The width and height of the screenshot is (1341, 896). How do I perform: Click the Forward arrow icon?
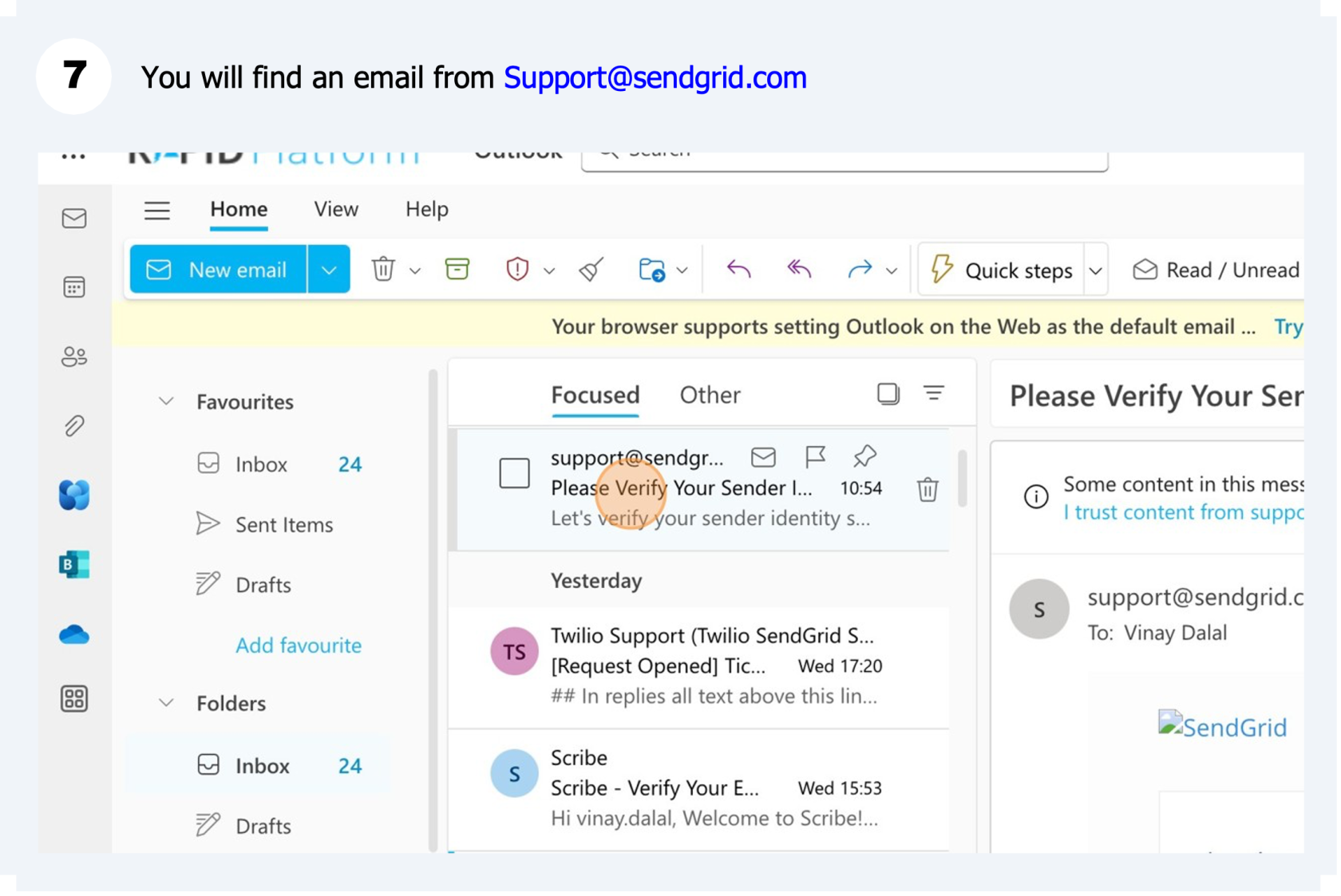coord(860,269)
